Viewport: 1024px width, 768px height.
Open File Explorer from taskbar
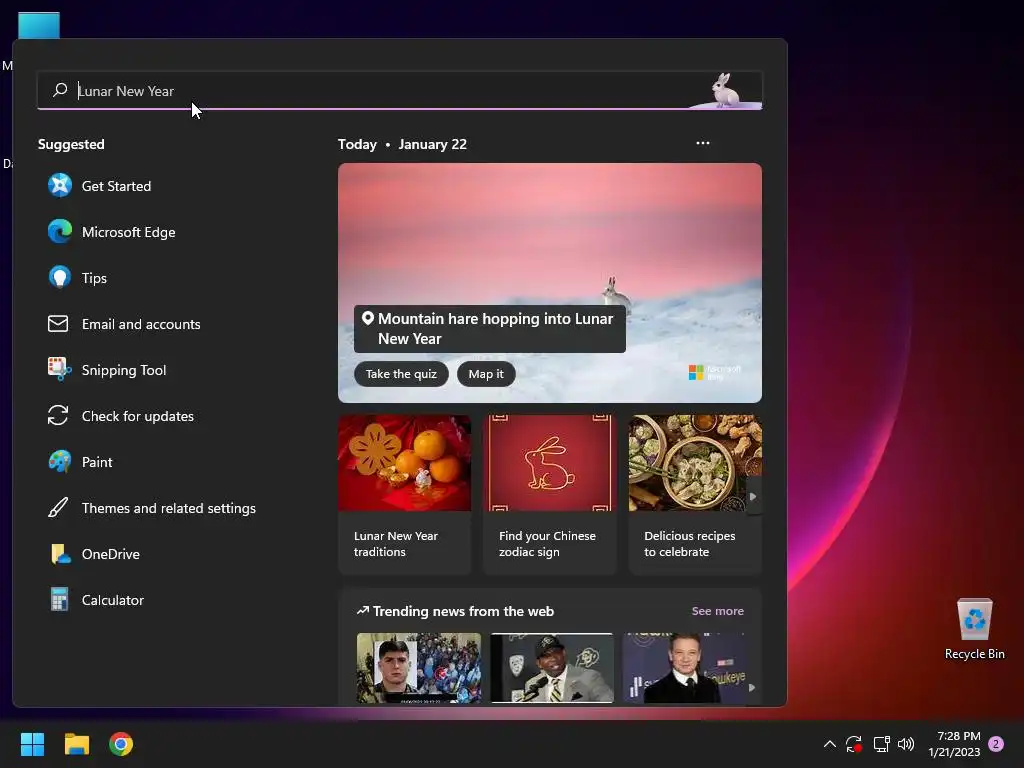point(76,744)
